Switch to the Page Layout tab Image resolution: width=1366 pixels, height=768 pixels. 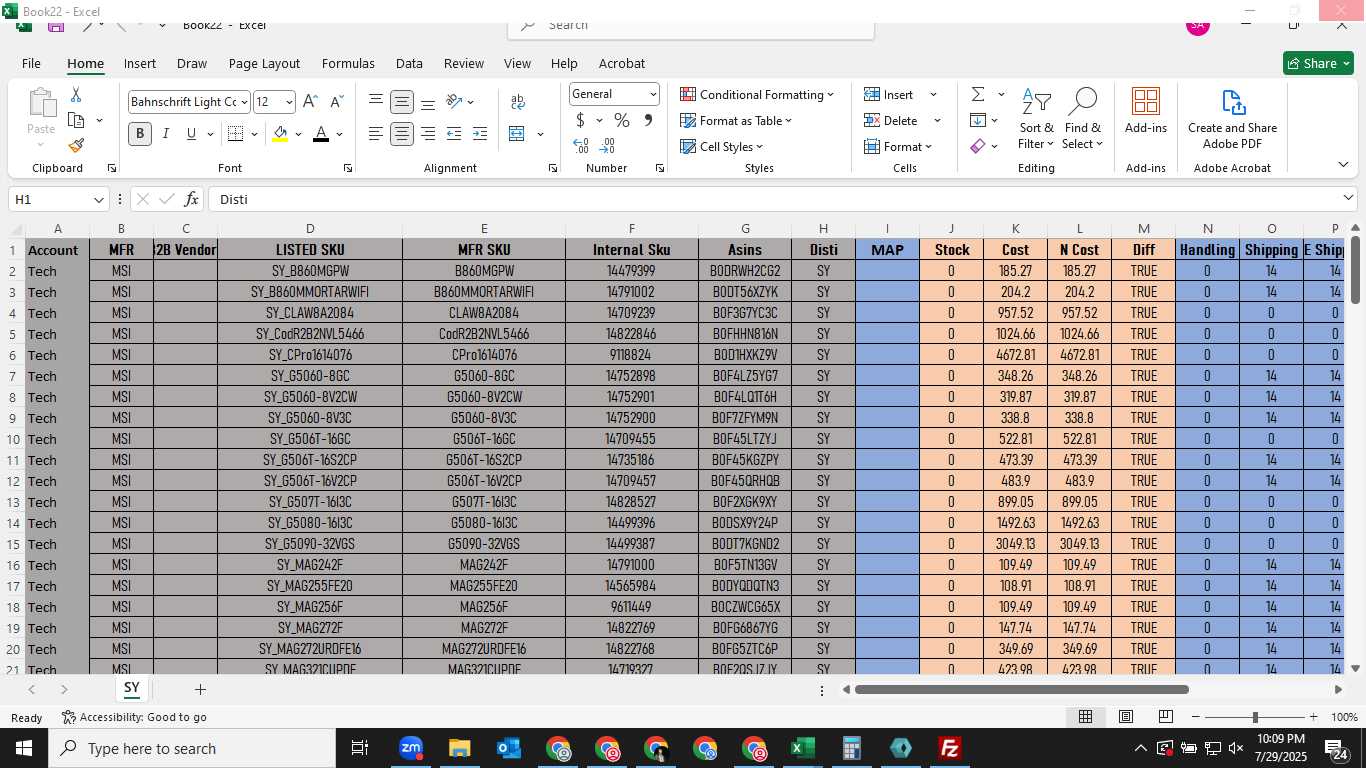[264, 63]
